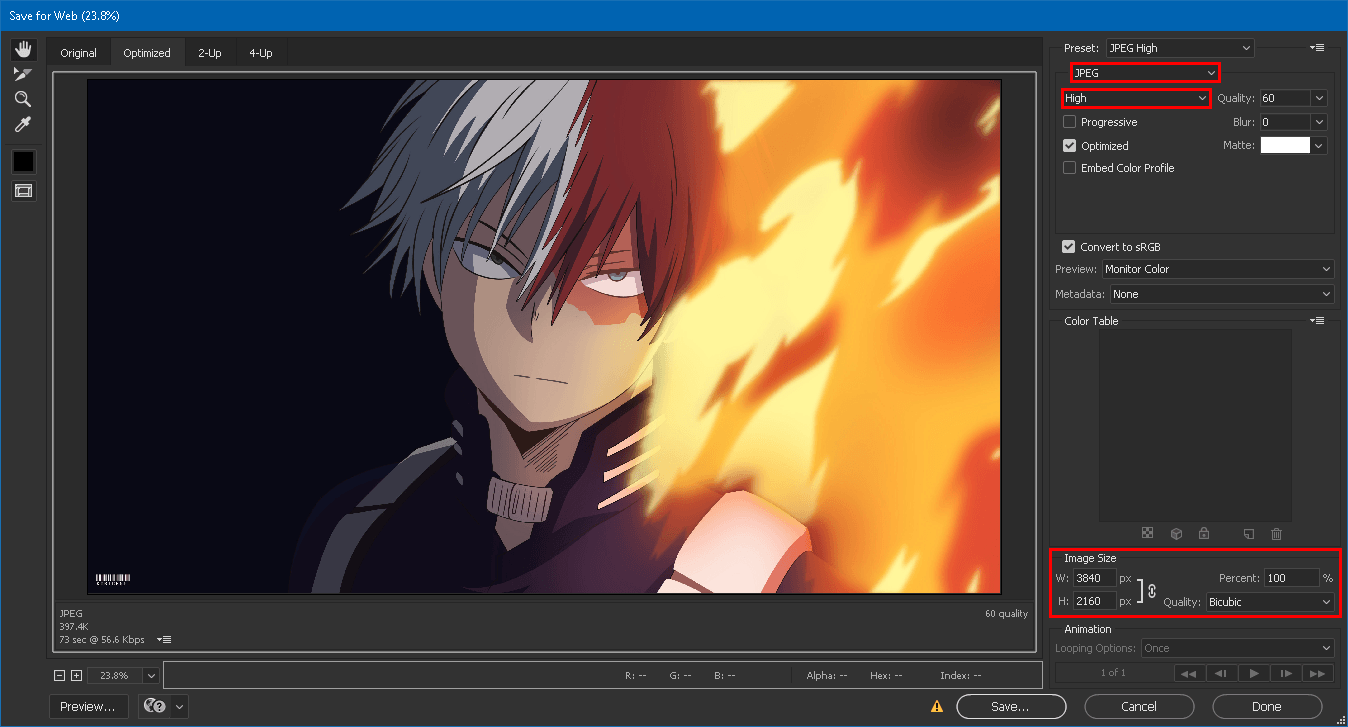Click the trash icon in Color Table
The image size is (1348, 727).
tap(1277, 534)
